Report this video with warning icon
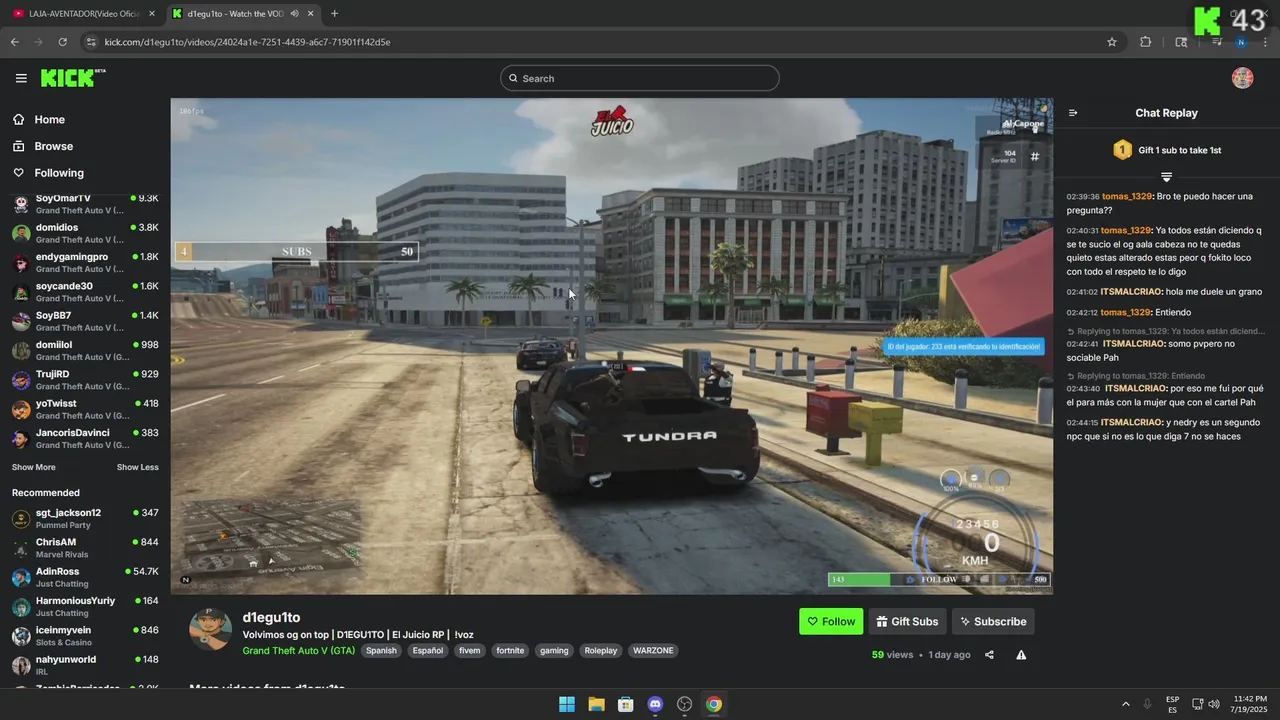The image size is (1280, 720). point(1021,655)
